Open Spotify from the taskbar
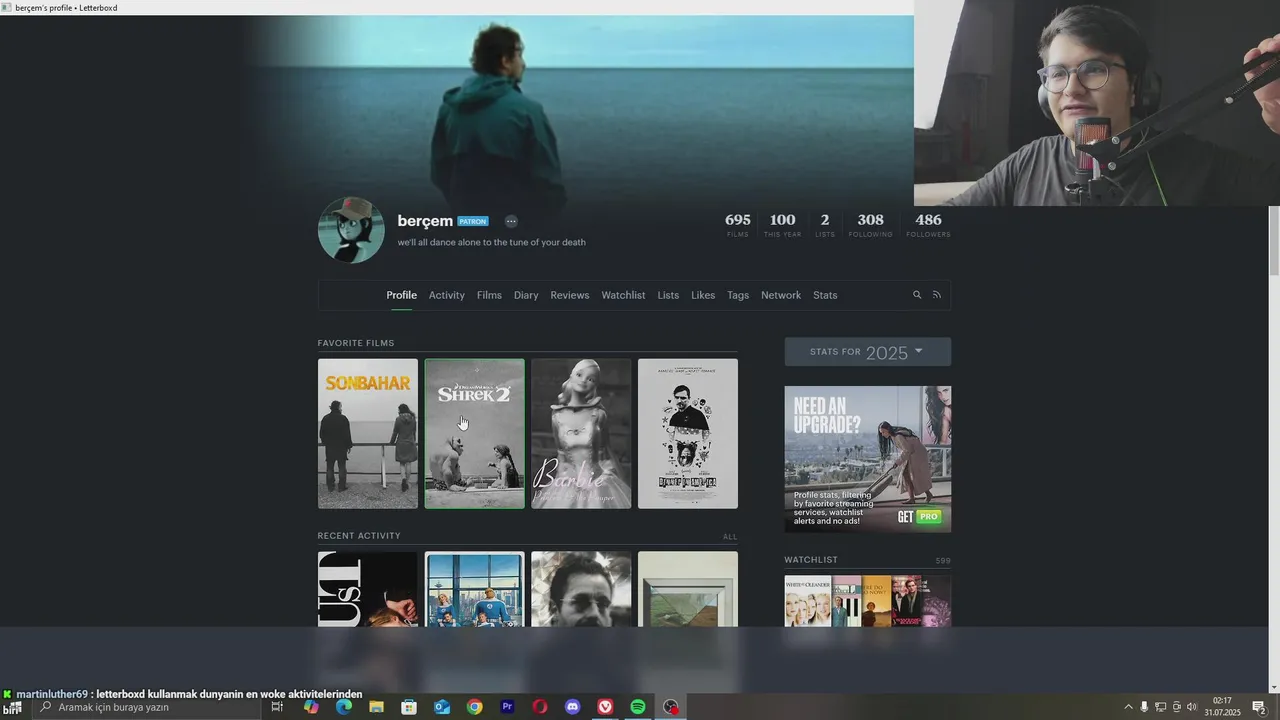 638,707
